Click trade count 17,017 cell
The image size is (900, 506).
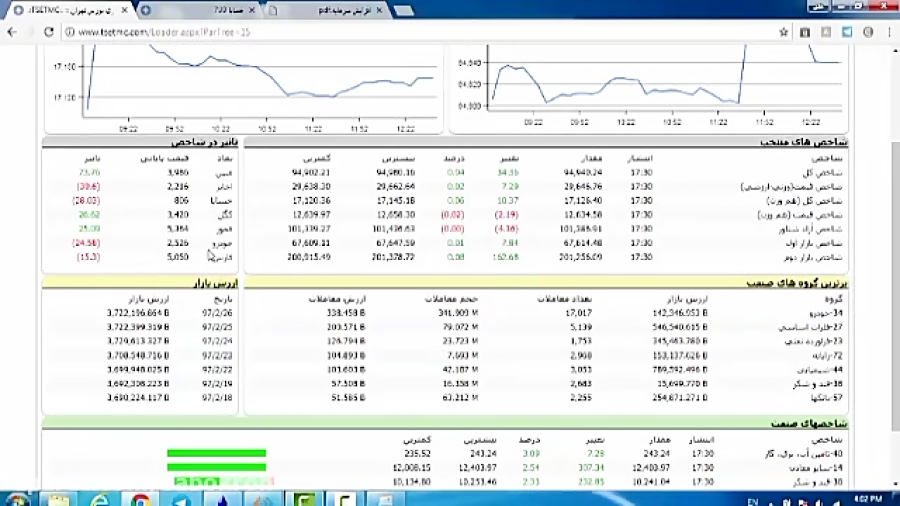tap(579, 313)
